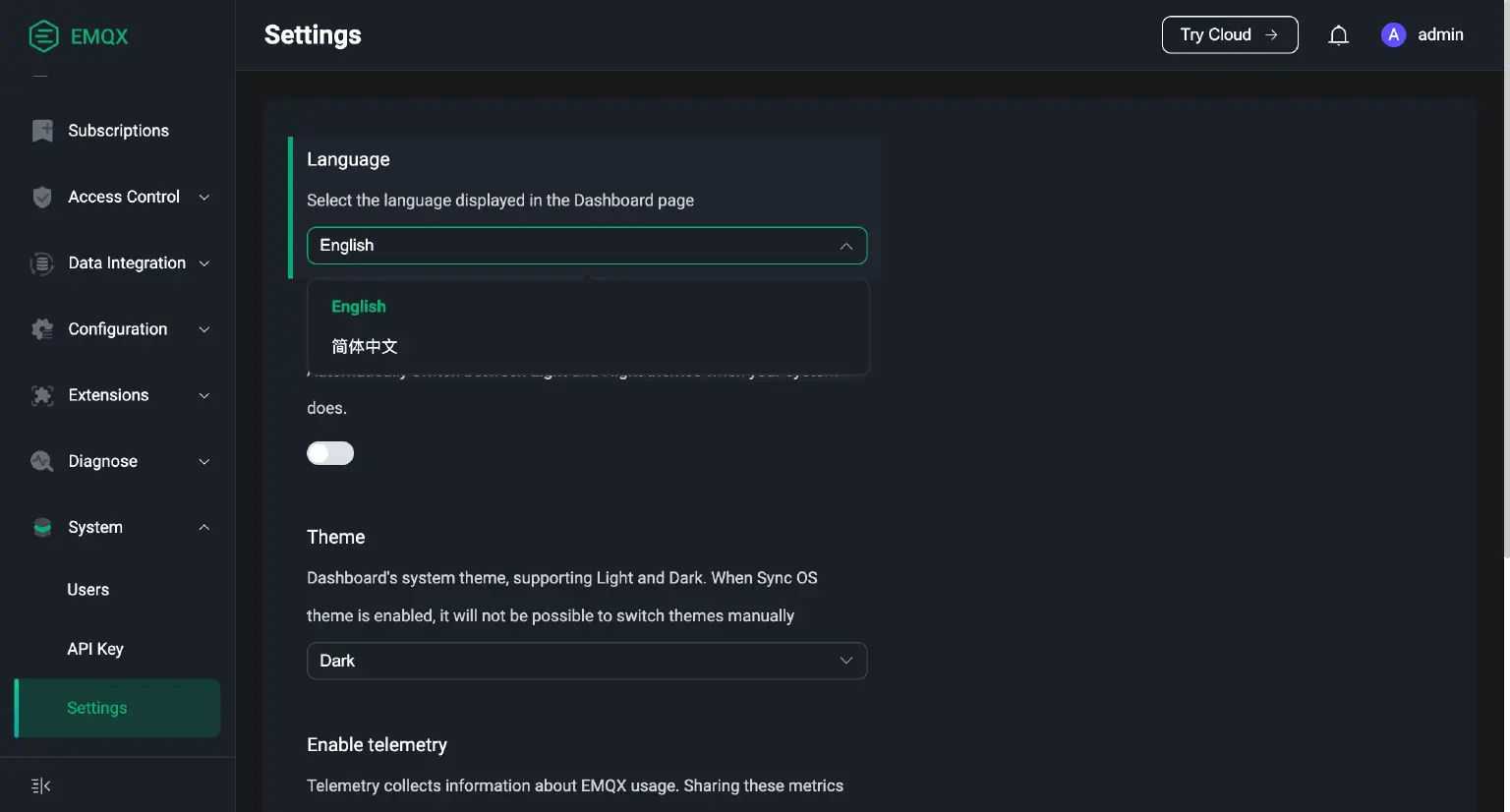Image resolution: width=1510 pixels, height=812 pixels.
Task: Go to the Users page
Action: pos(88,590)
